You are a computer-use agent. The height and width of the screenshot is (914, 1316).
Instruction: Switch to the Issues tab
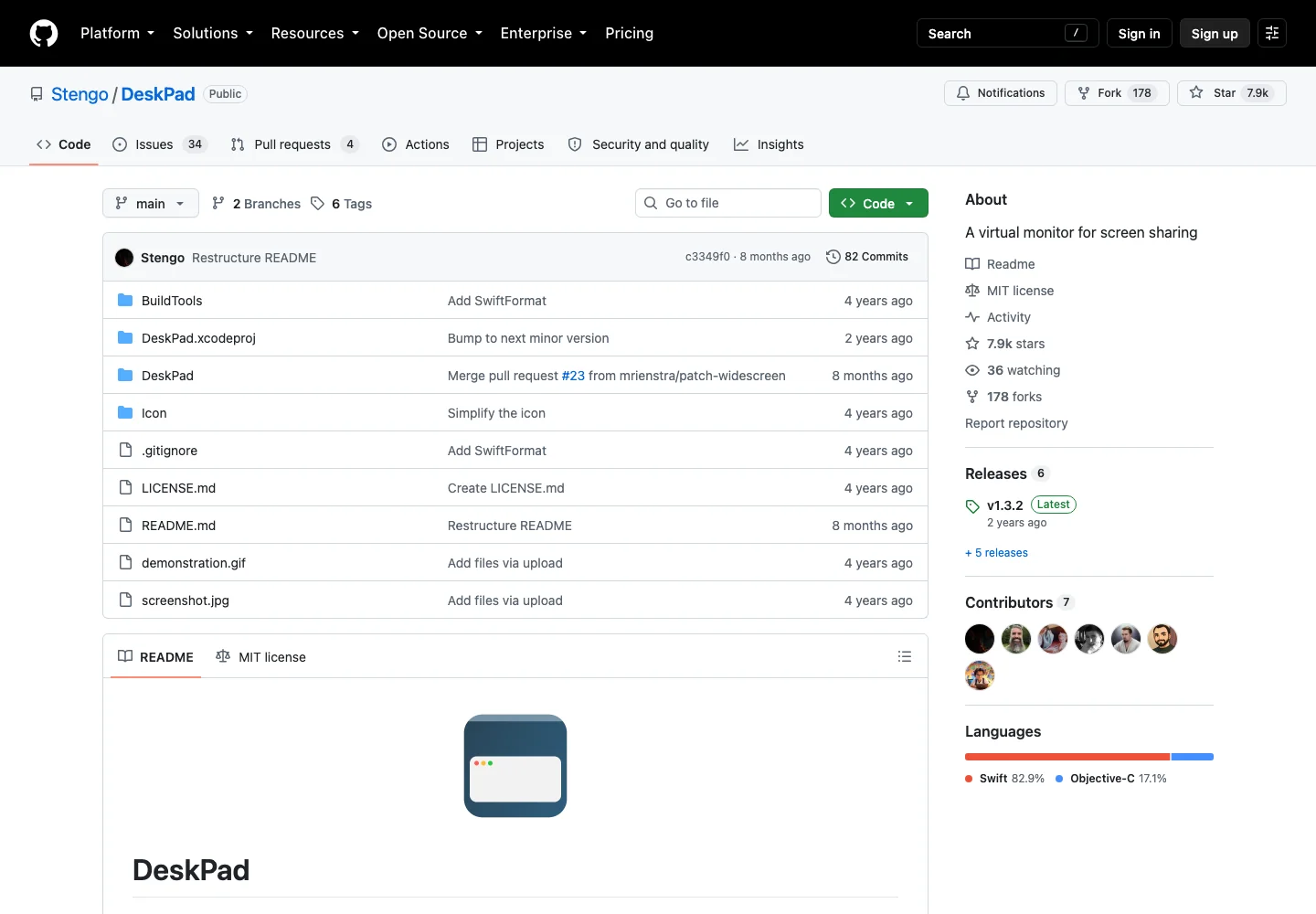[160, 144]
